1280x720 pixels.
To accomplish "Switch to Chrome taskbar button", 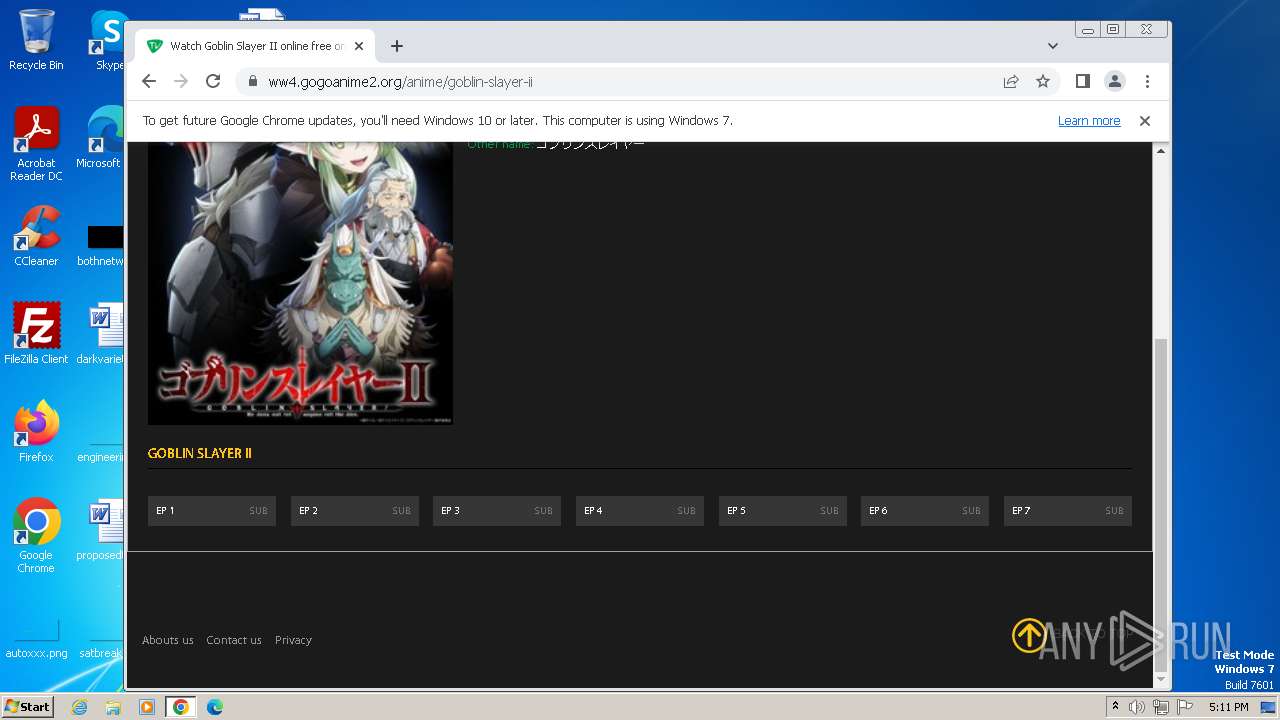I will (x=181, y=707).
